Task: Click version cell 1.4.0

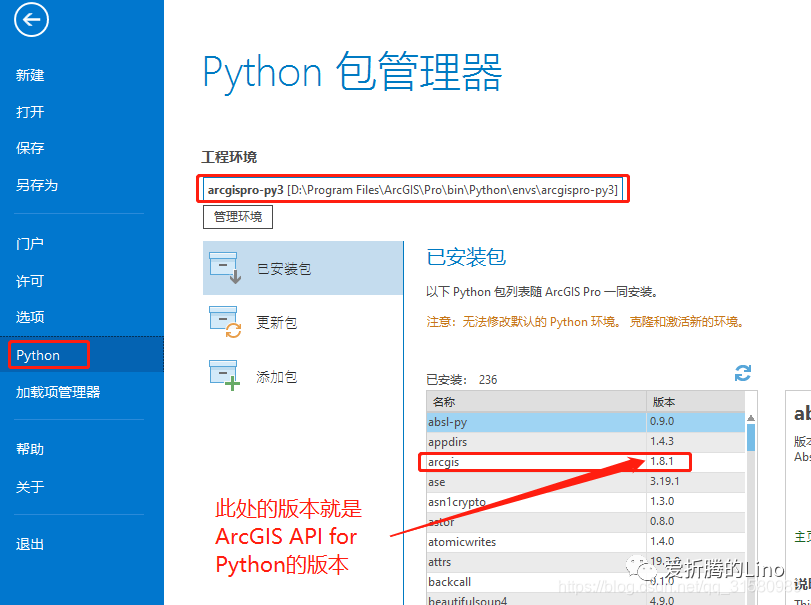Action: point(696,542)
